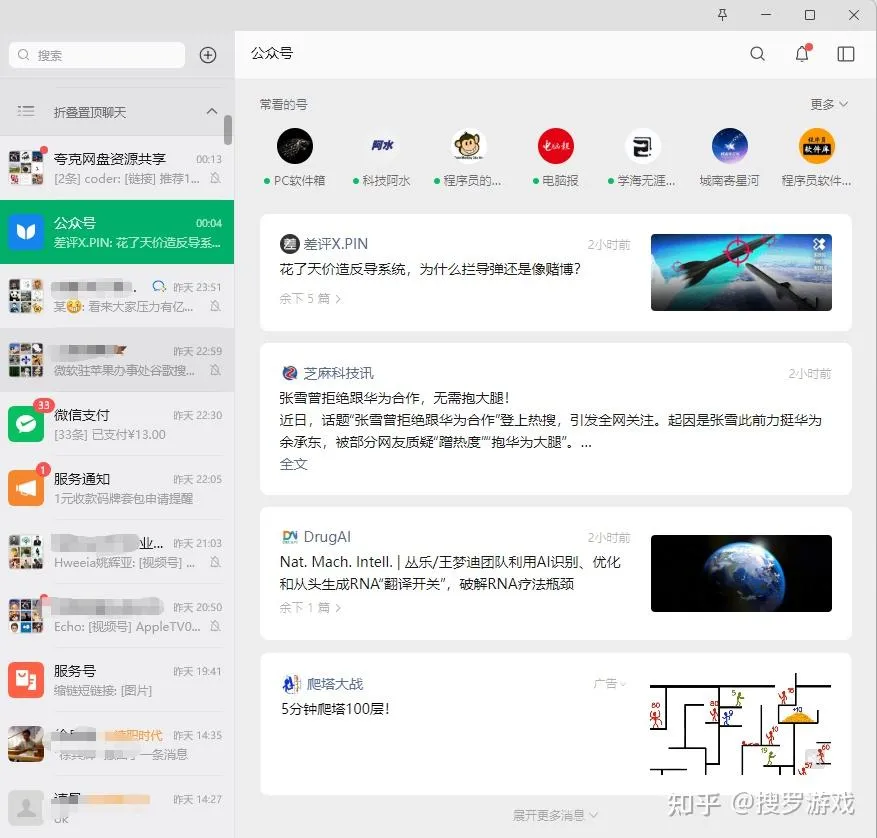Expand the 更多 dropdown for frequent accounts
The width and height of the screenshot is (877, 838).
(x=829, y=104)
